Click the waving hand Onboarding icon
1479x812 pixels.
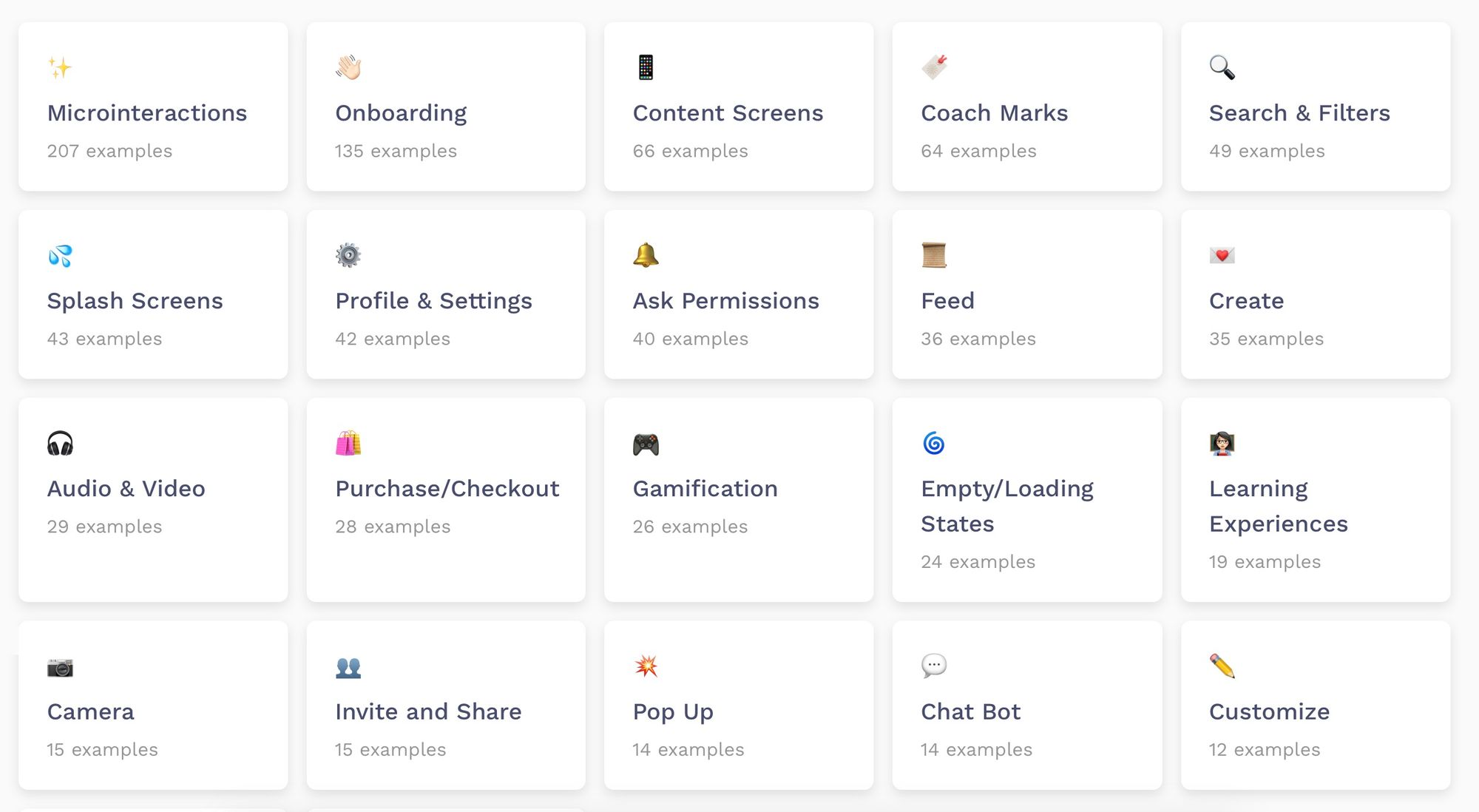click(x=348, y=67)
